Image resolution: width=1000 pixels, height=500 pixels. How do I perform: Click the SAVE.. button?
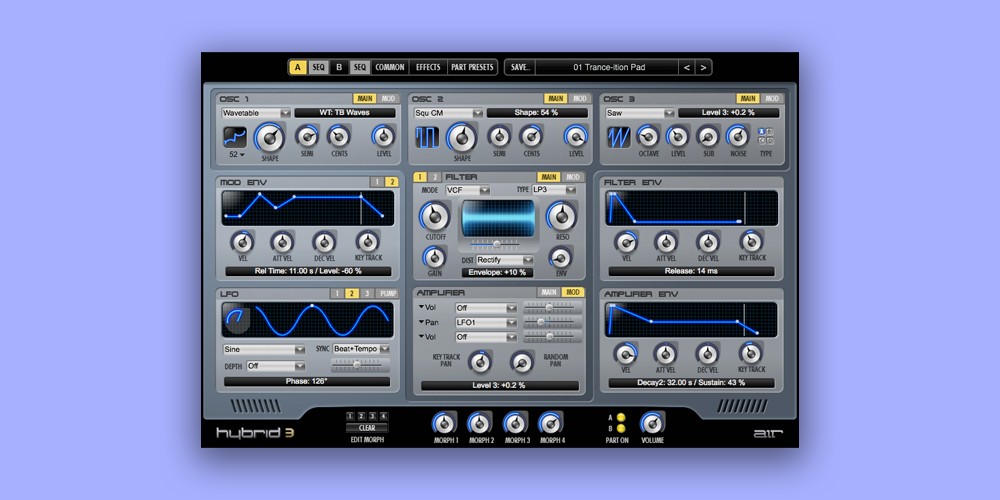(520, 67)
